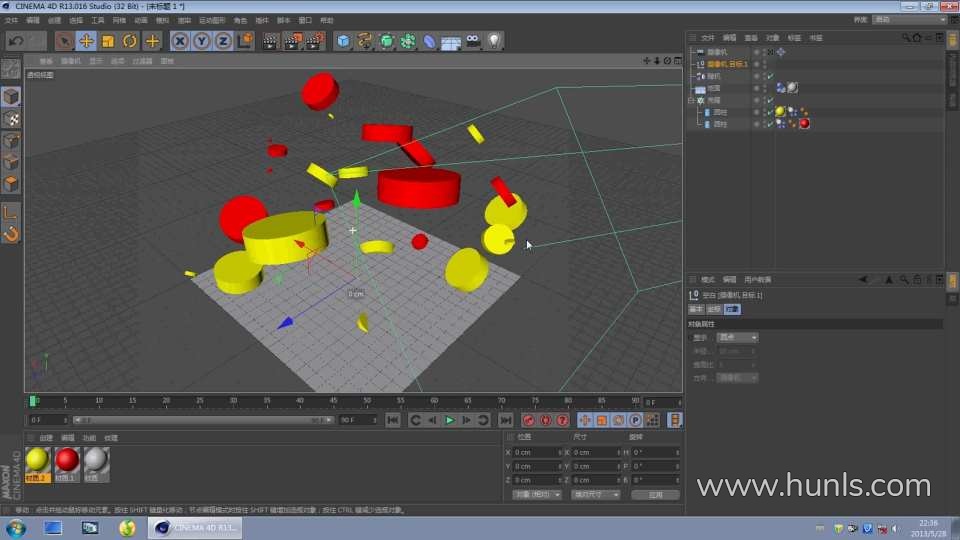
Task: Open the cube primitive object tool
Action: click(343, 41)
